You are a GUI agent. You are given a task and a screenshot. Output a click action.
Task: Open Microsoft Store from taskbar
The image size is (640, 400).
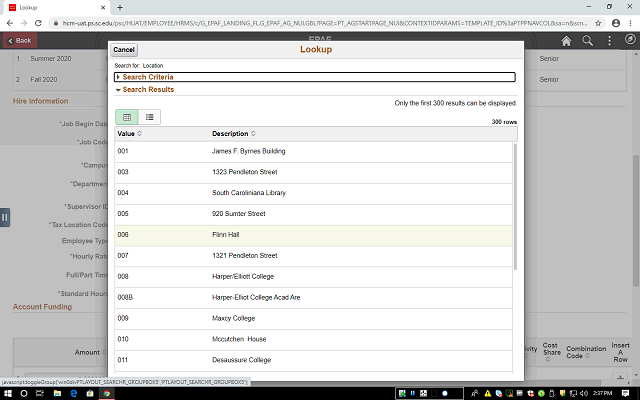coord(90,393)
